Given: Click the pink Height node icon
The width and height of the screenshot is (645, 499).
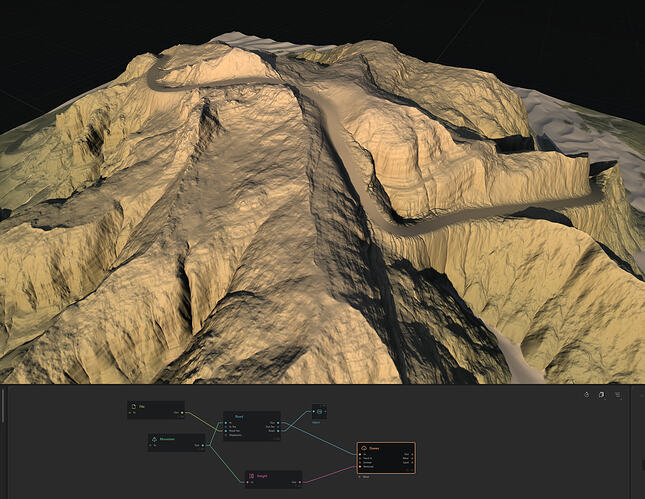Looking at the screenshot, I should click(x=251, y=476).
